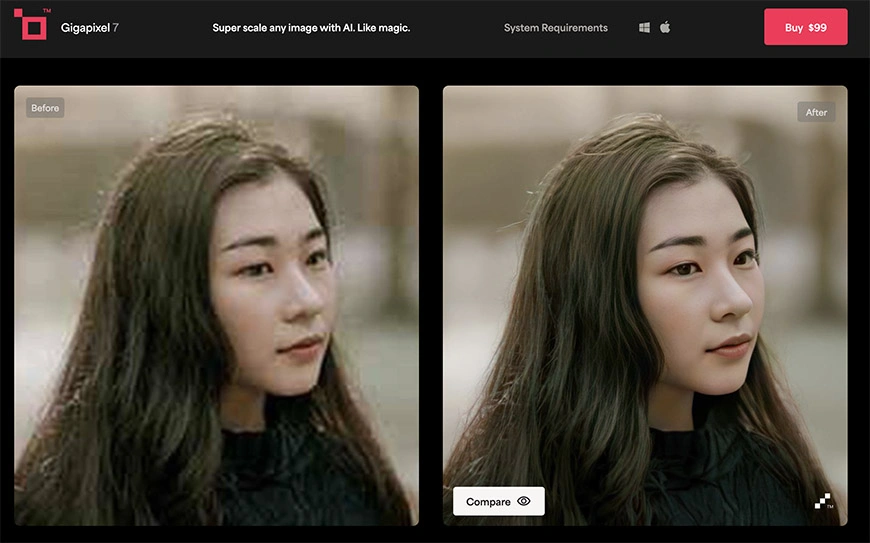Image resolution: width=870 pixels, height=543 pixels.
Task: Click the 'Super scale any image with AI' tagline
Action: pyautogui.click(x=311, y=28)
